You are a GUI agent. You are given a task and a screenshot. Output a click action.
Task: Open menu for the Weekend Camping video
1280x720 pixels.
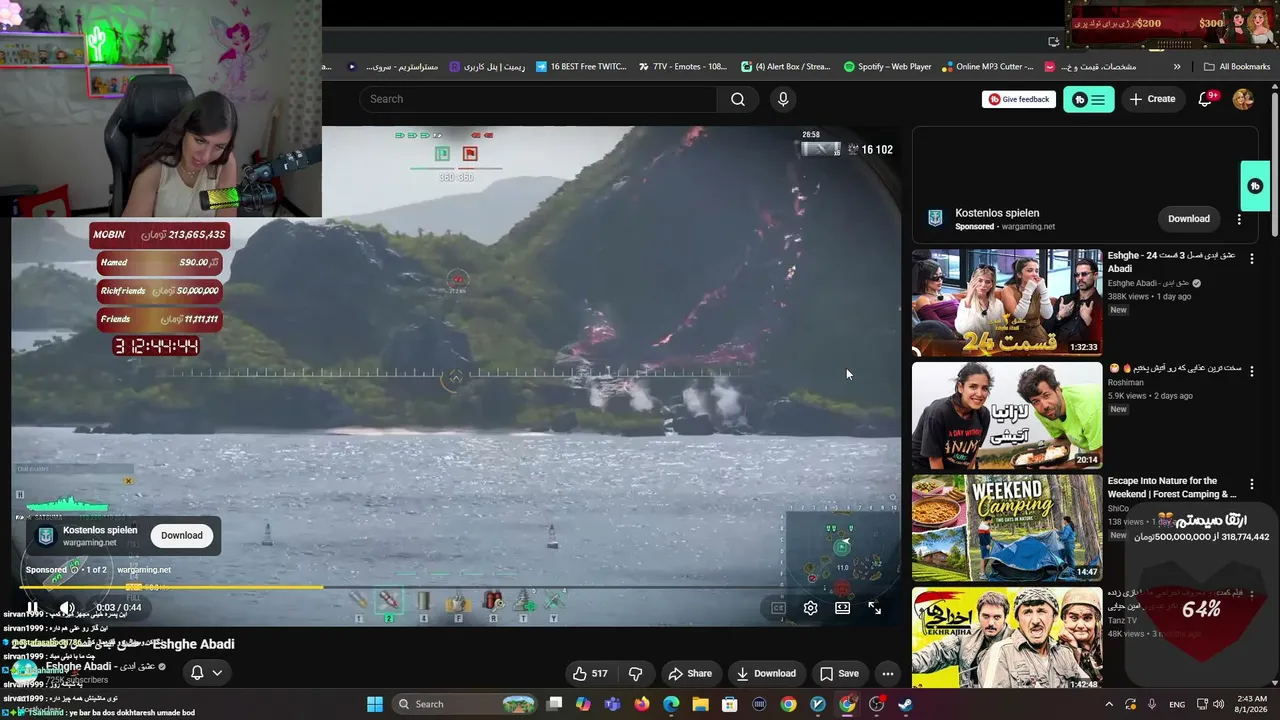point(1251,484)
